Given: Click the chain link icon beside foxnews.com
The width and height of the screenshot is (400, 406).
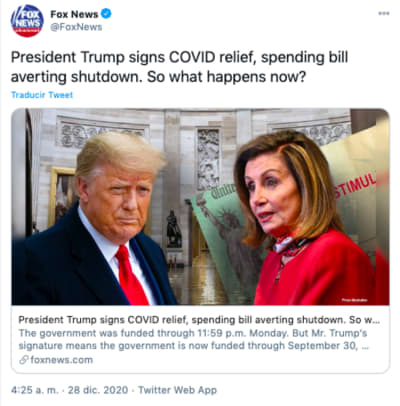Looking at the screenshot, I should point(23,360).
